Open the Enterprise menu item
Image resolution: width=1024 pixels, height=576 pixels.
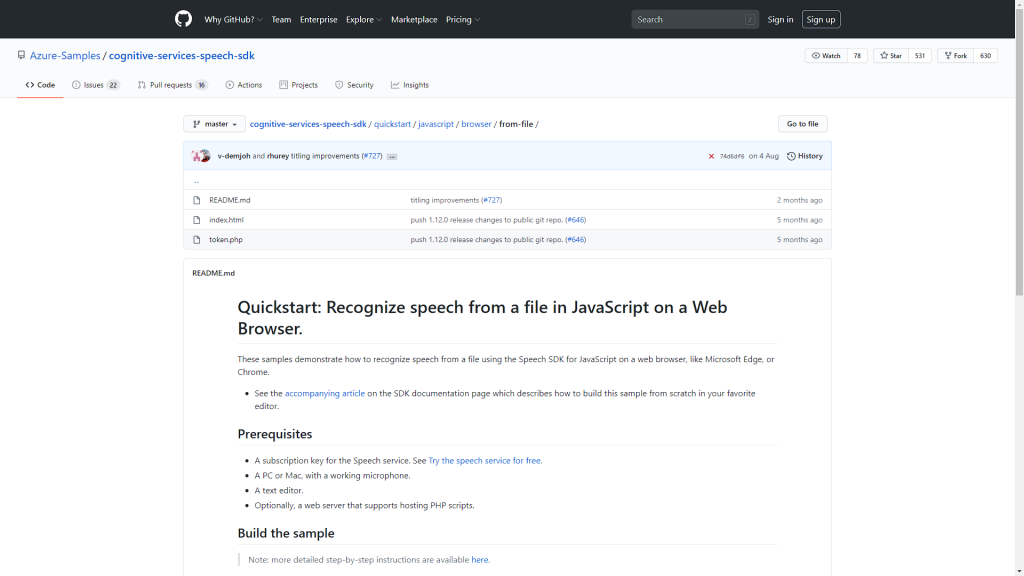point(319,20)
